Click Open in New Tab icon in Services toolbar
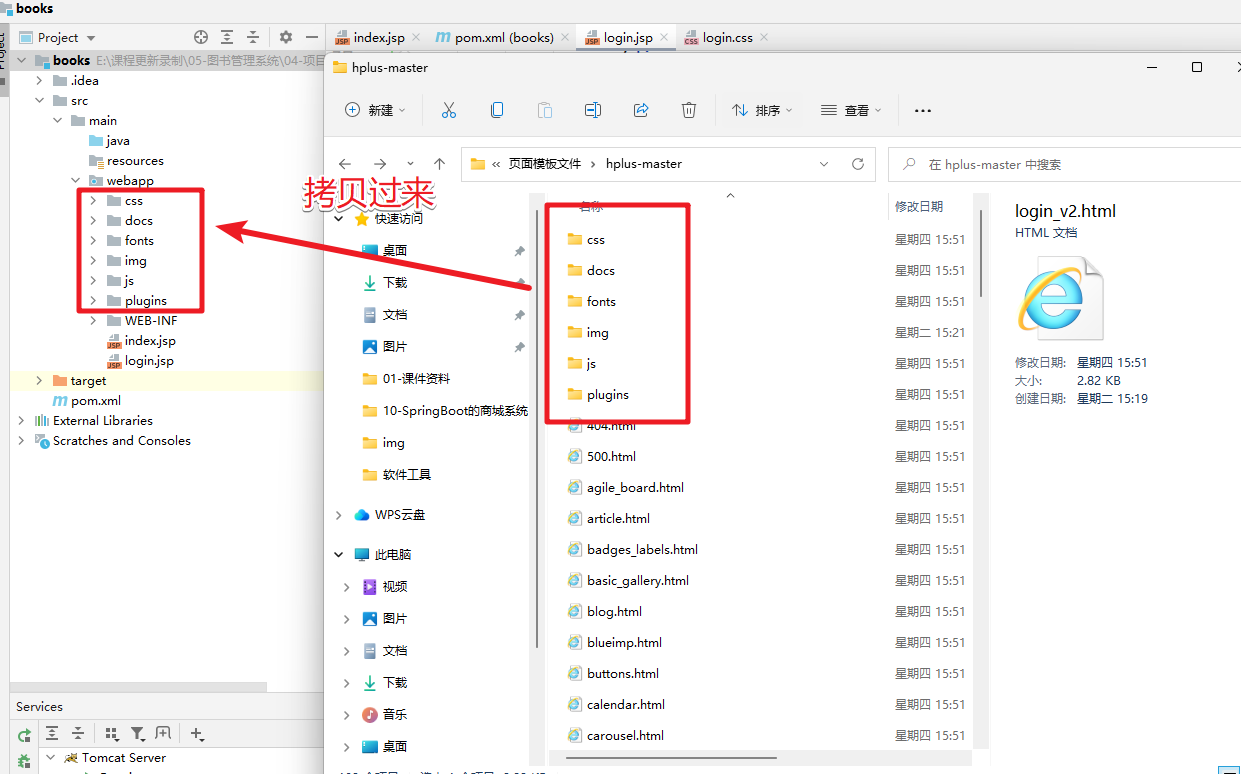 (163, 734)
